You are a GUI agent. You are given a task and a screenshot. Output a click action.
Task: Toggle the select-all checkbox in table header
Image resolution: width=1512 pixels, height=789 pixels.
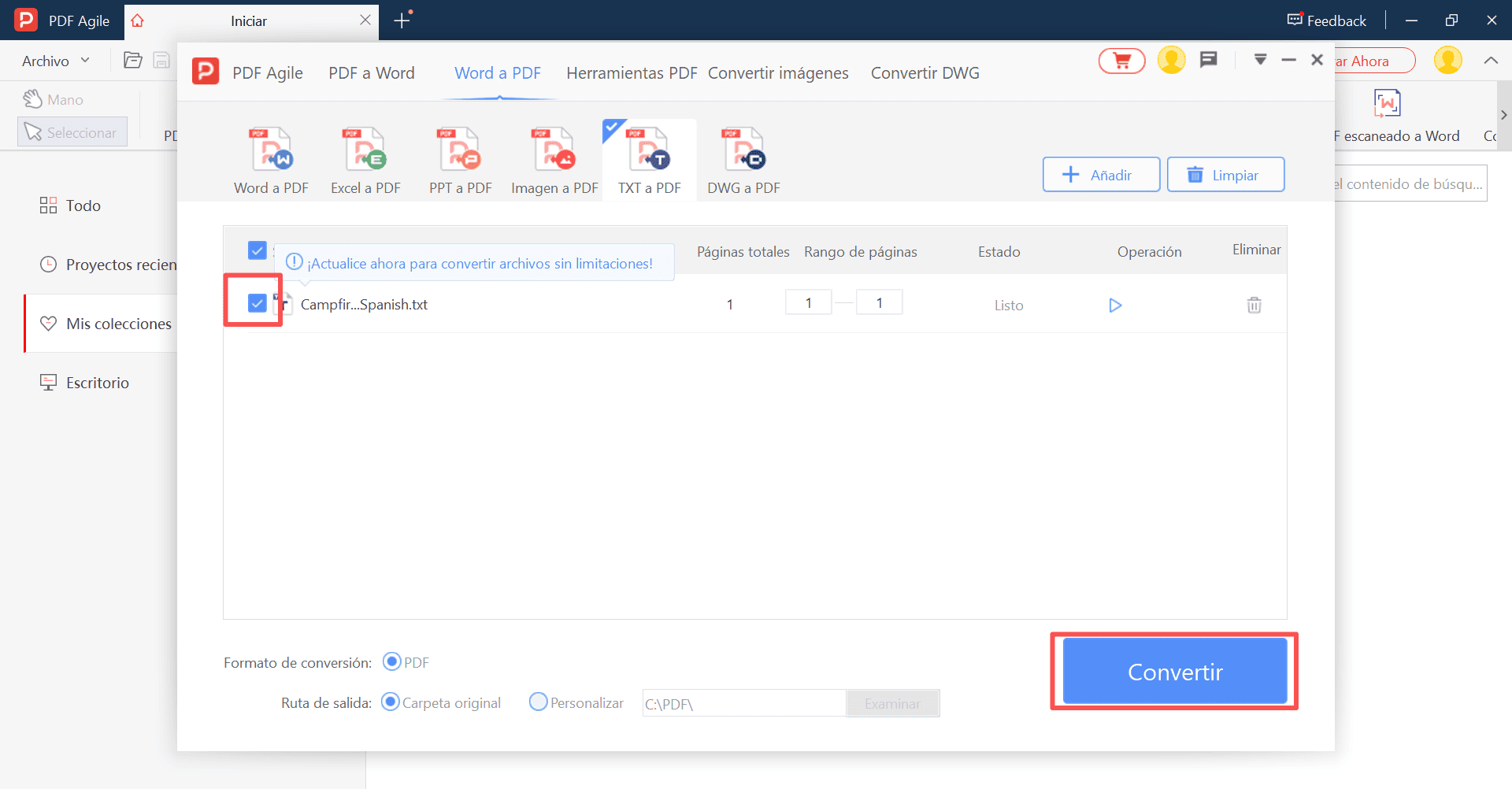pos(257,250)
